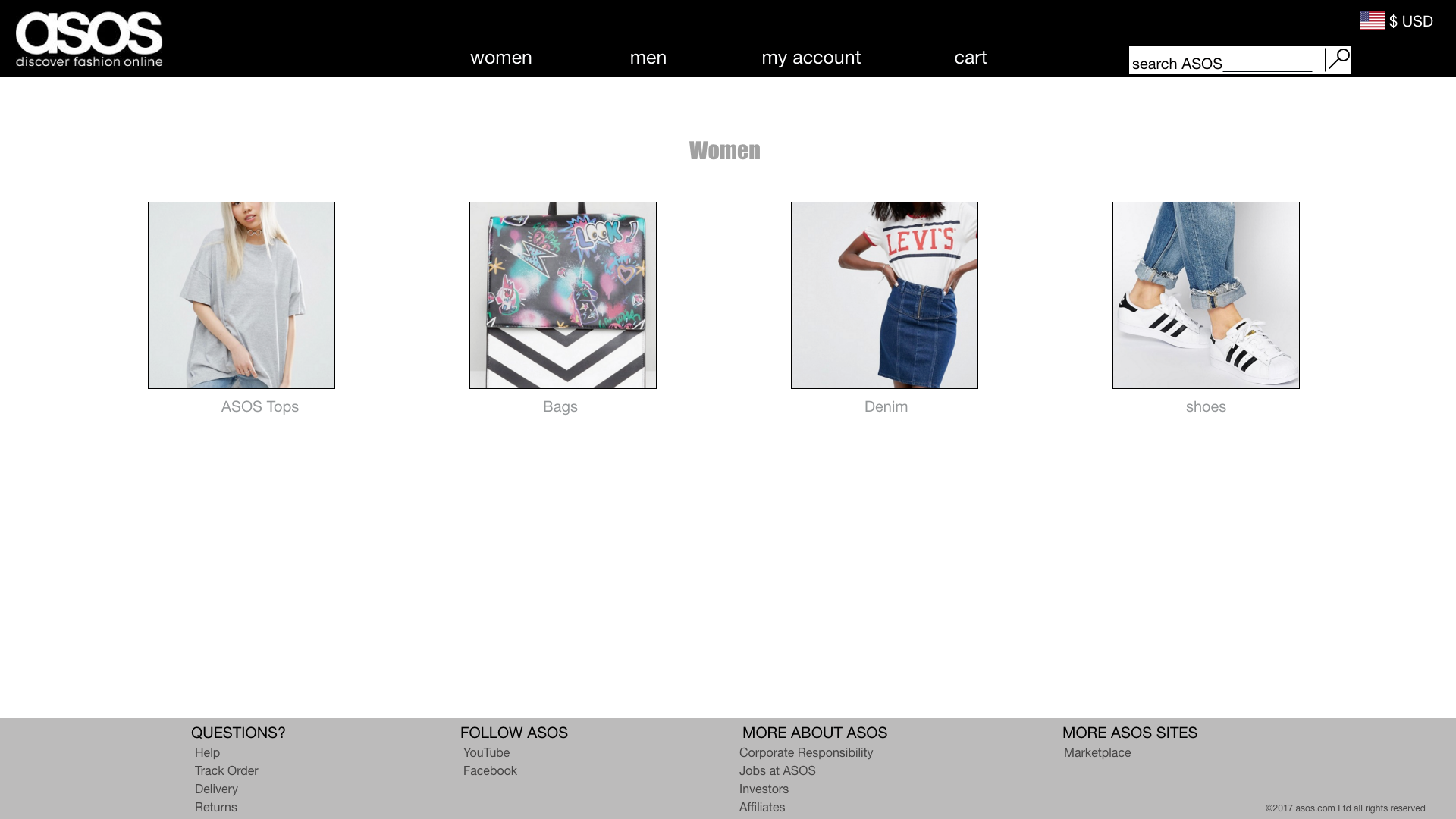Visit the YouTube link under Follow ASOS
Screen dimensions: 1456x819
(486, 752)
